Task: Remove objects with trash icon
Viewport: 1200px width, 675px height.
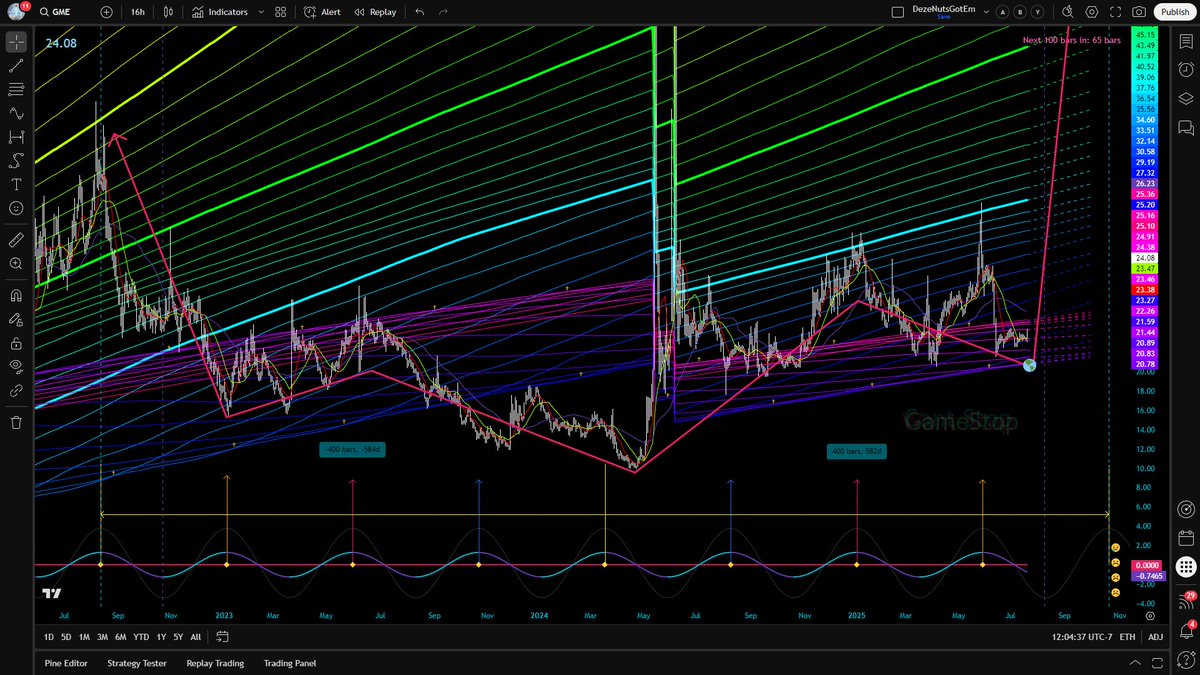Action: point(16,422)
